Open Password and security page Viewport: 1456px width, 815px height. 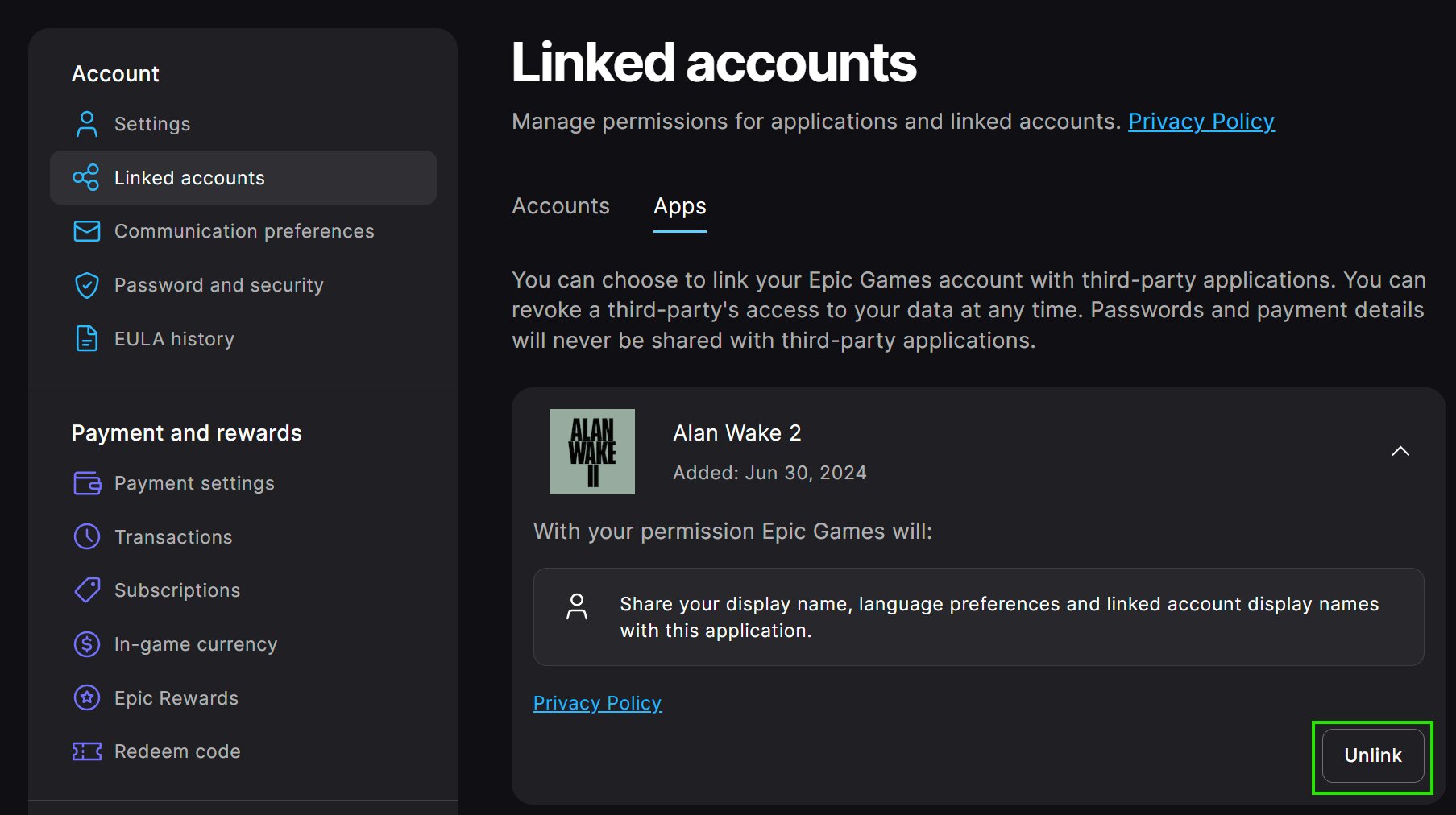point(243,285)
